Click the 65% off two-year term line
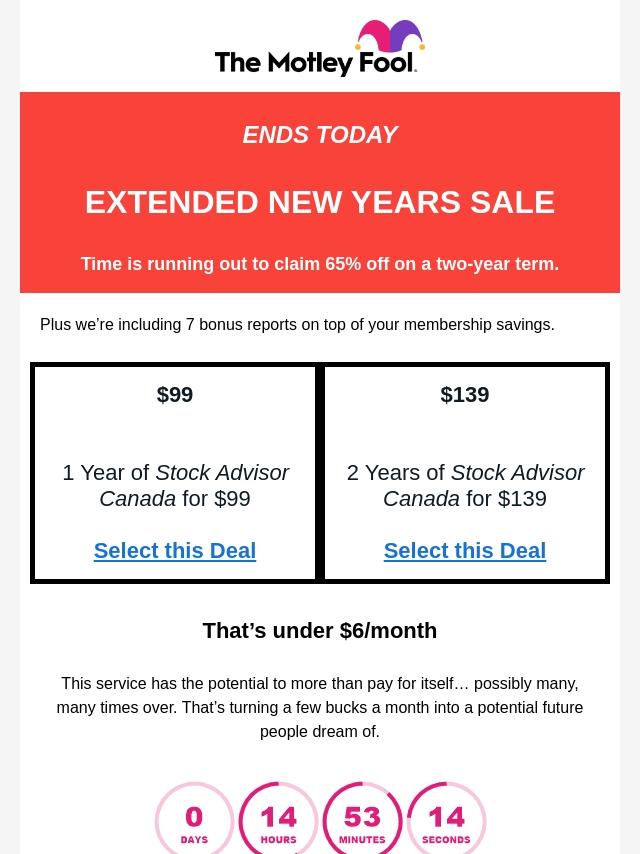Screen dimensions: 640x854 click(320, 264)
